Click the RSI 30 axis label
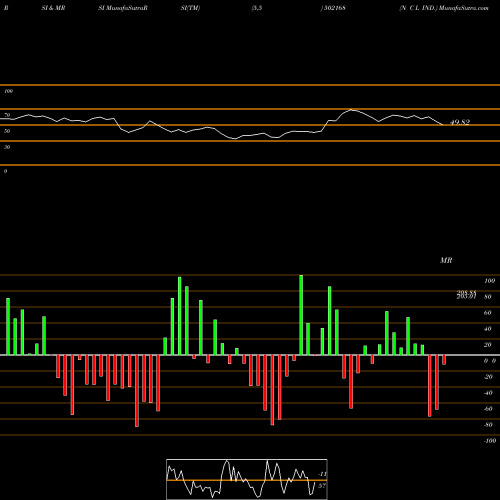This screenshot has height=500, width=500. pyautogui.click(x=7, y=147)
